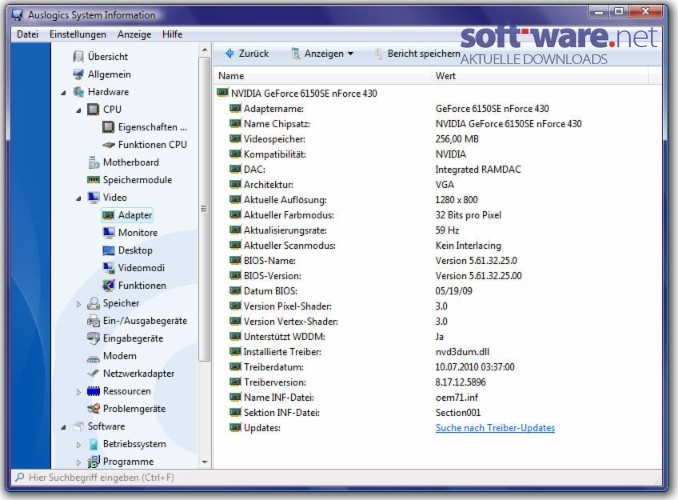Collapse the CPU tree node

tap(79, 110)
